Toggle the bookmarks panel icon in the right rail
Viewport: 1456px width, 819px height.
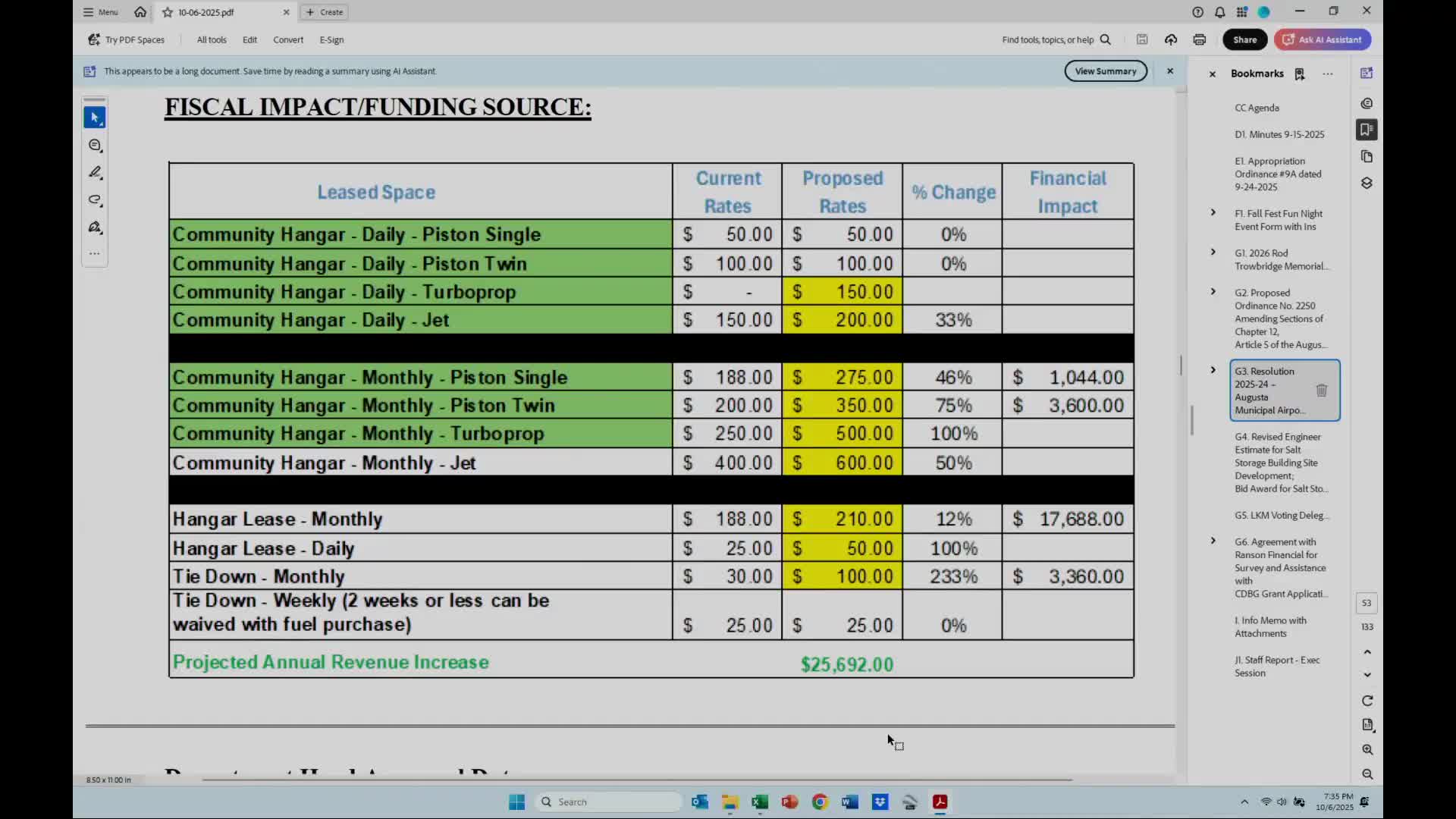pyautogui.click(x=1367, y=130)
